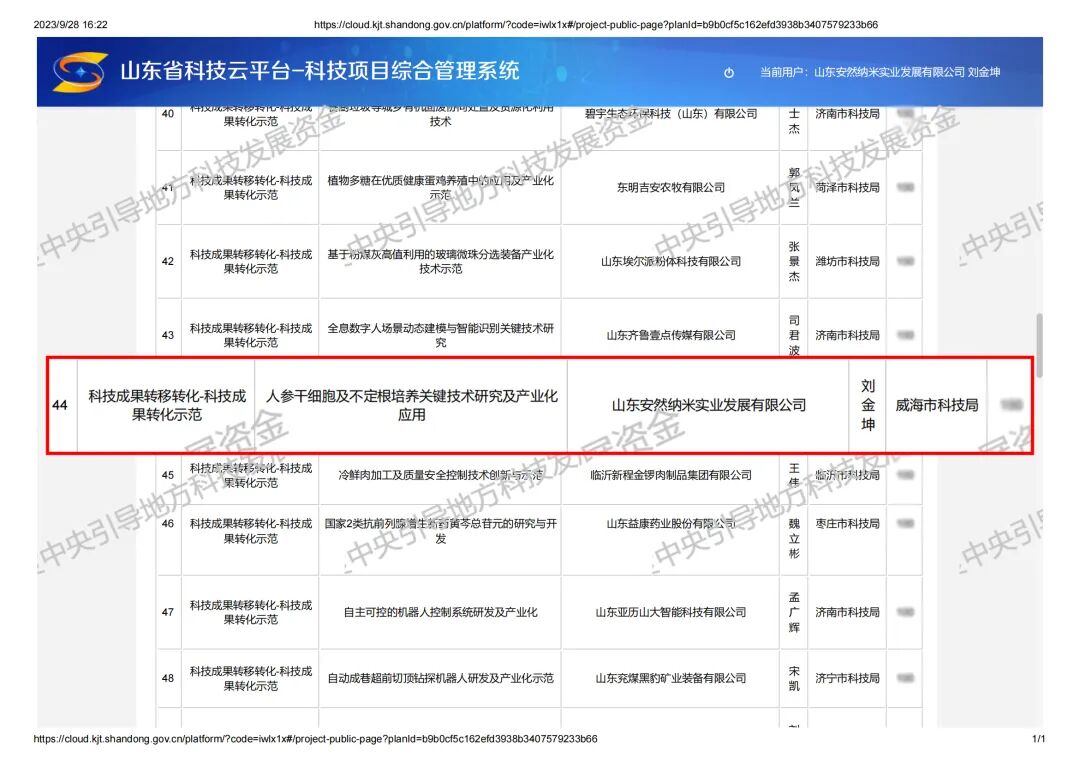Select company 山东益康药业股份有限公司
Image resolution: width=1080 pixels, height=764 pixels.
click(x=671, y=524)
